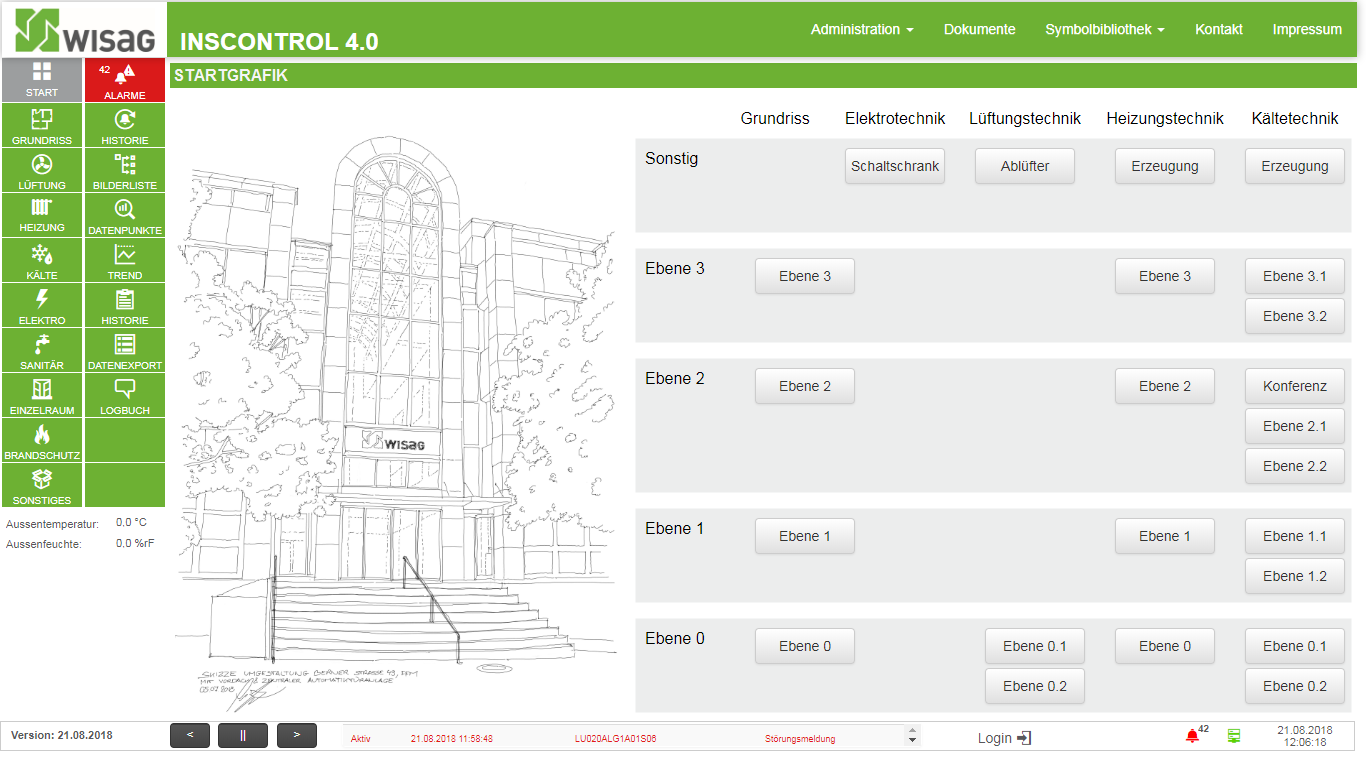Image resolution: width=1366 pixels, height=768 pixels.
Task: Click the Login link in the status bar
Action: coord(995,738)
